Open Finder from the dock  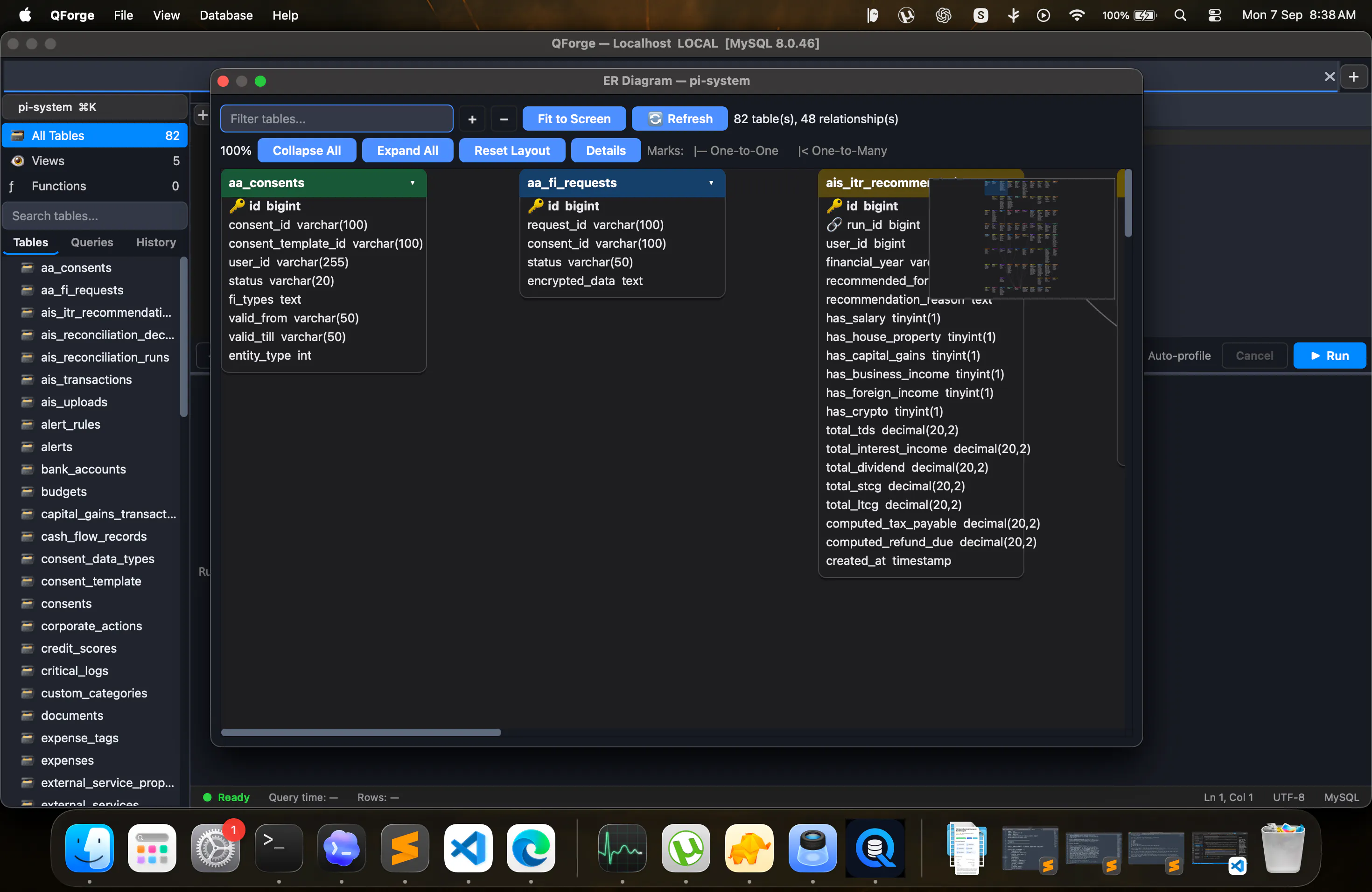[x=89, y=848]
